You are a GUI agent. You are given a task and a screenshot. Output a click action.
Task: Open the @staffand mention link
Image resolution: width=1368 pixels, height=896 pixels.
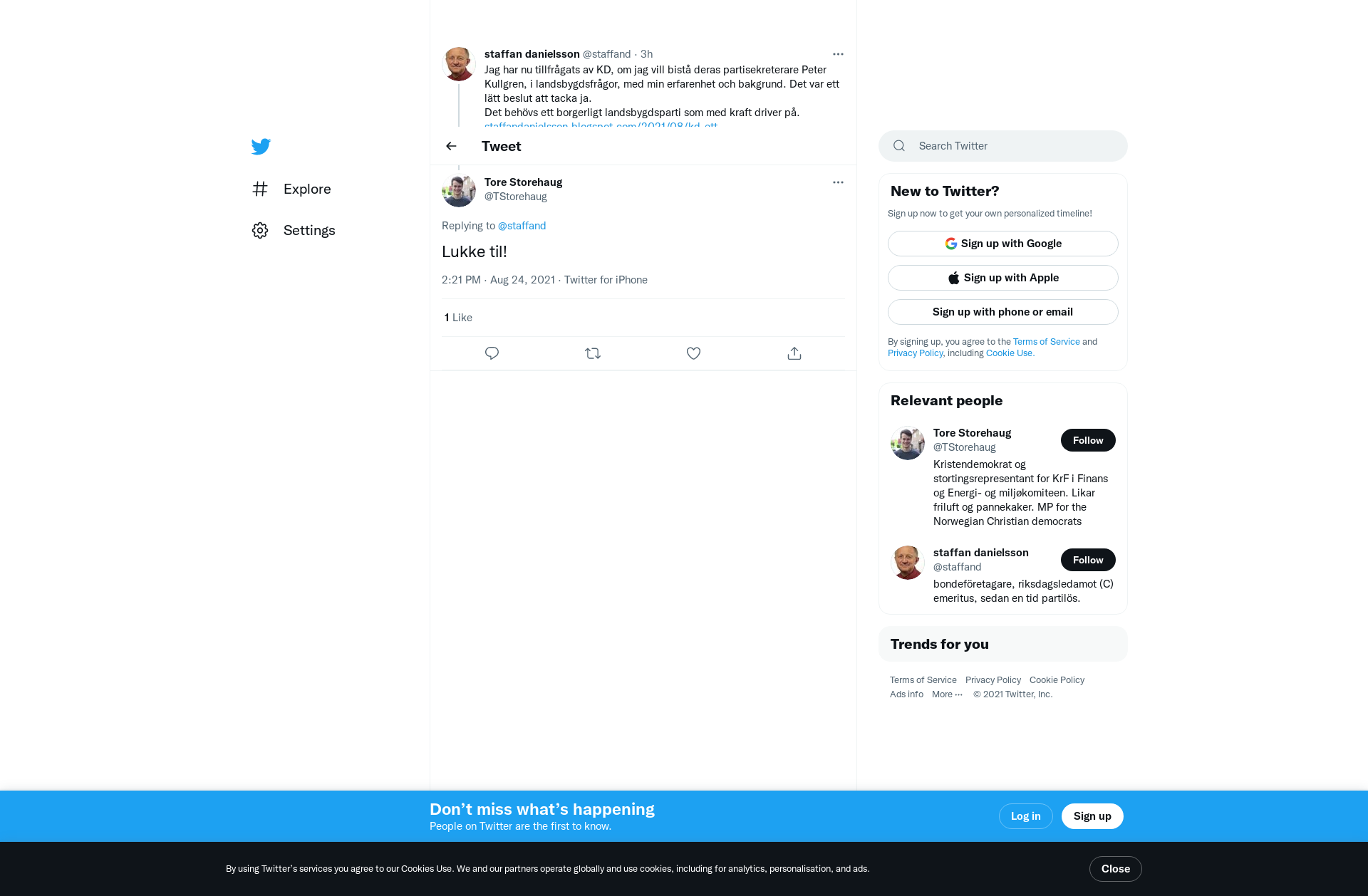point(522,226)
